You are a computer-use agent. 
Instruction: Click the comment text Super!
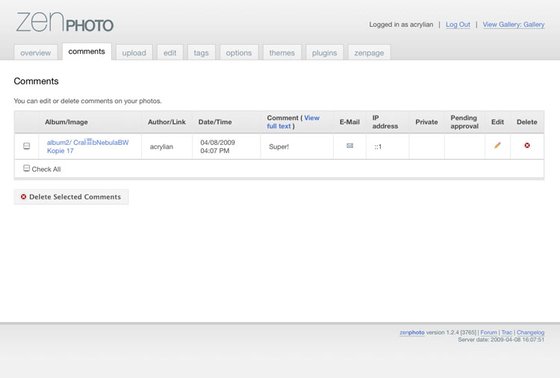point(279,146)
